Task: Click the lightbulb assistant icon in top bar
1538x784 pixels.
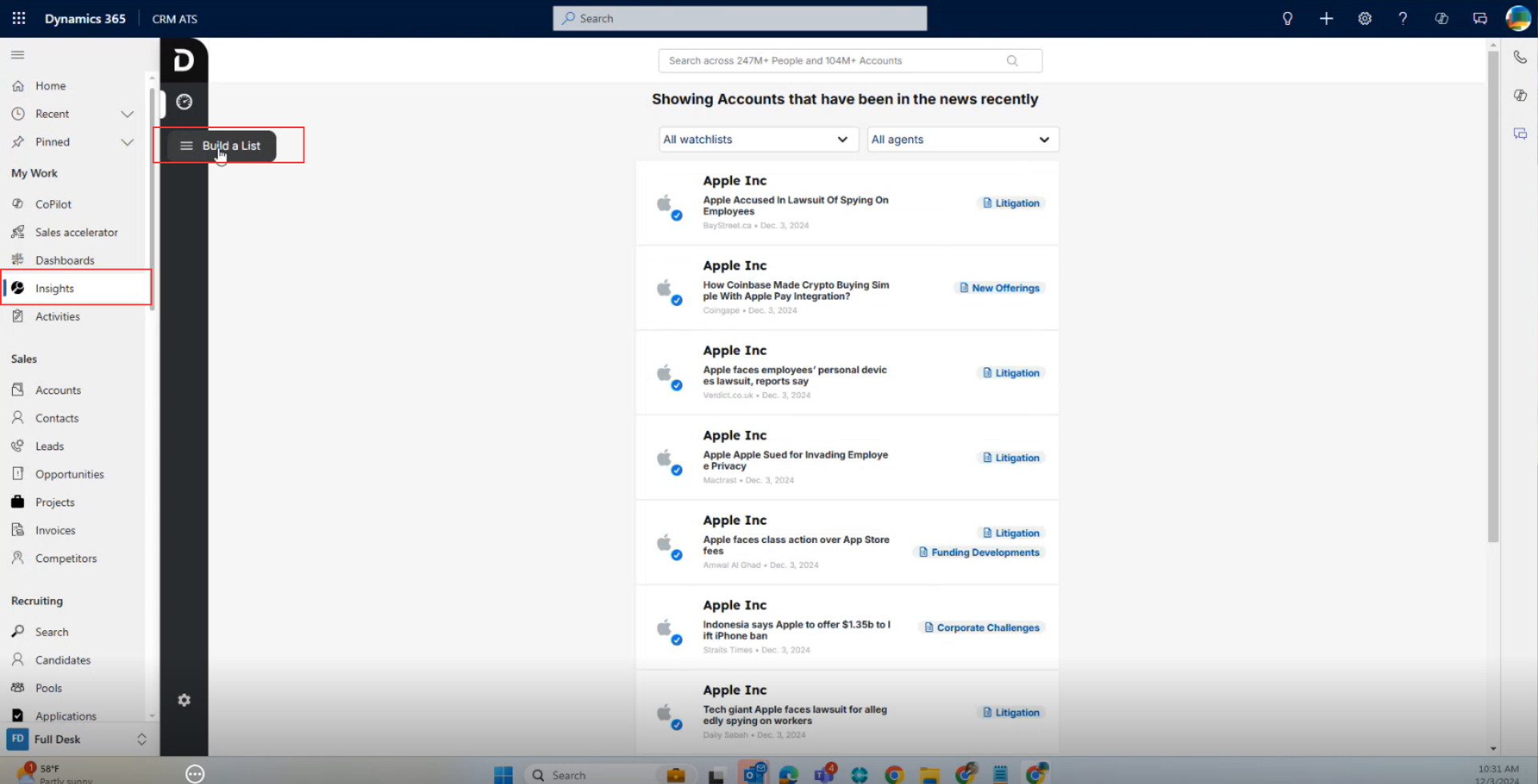Action: coord(1287,18)
